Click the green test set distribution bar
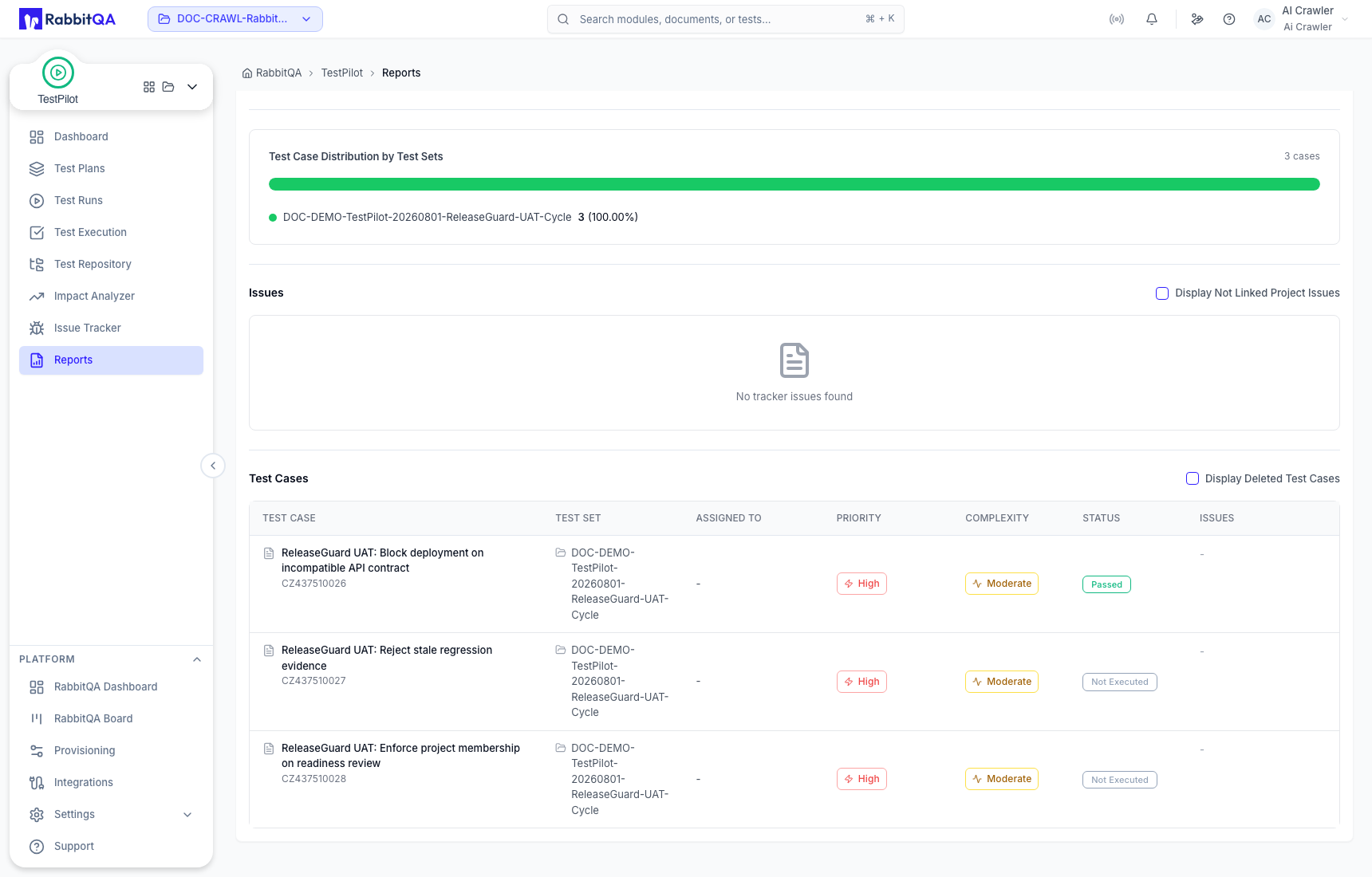The height and width of the screenshot is (877, 1372). tap(794, 184)
